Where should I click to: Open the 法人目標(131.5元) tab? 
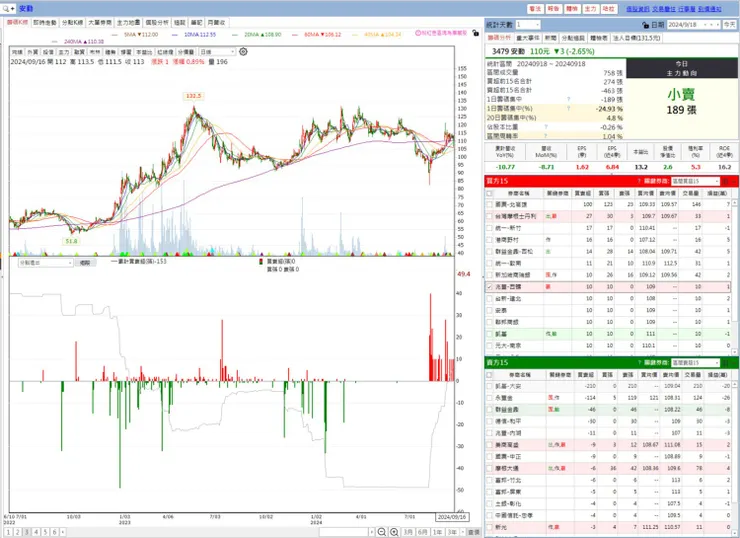tap(636, 38)
